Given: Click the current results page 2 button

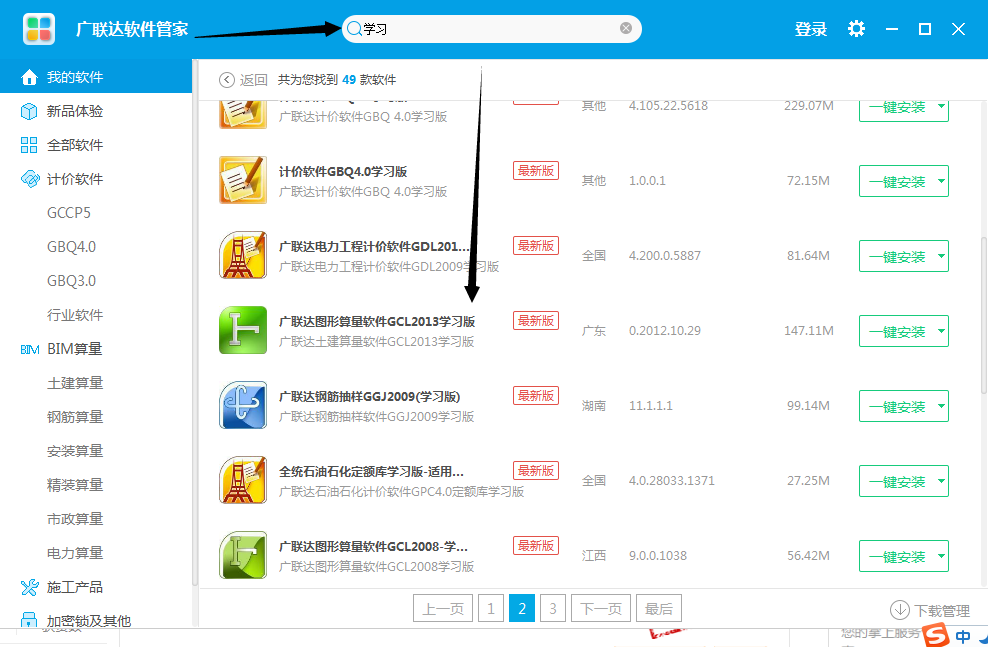Looking at the screenshot, I should (x=522, y=609).
